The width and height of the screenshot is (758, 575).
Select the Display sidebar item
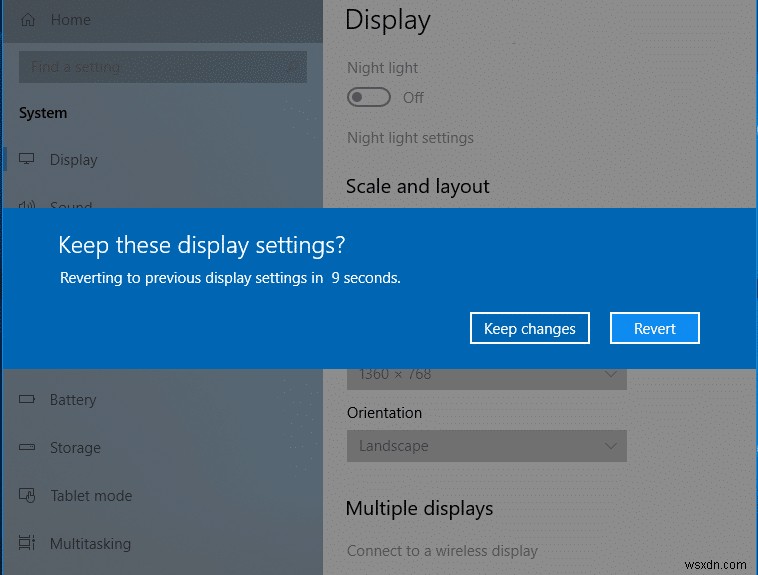(x=73, y=160)
